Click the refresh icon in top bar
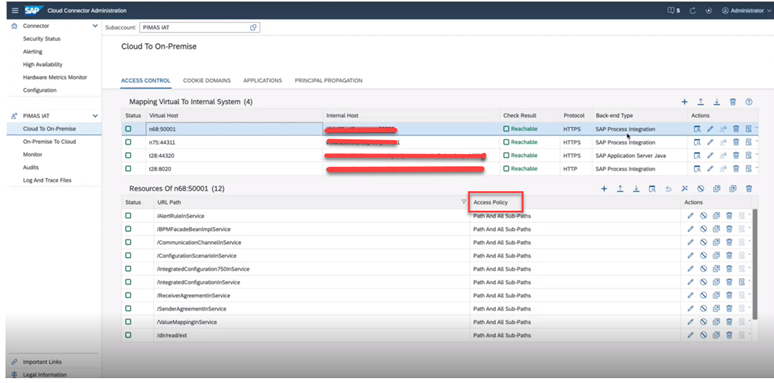Screen dimensions: 774x383 [693, 10]
